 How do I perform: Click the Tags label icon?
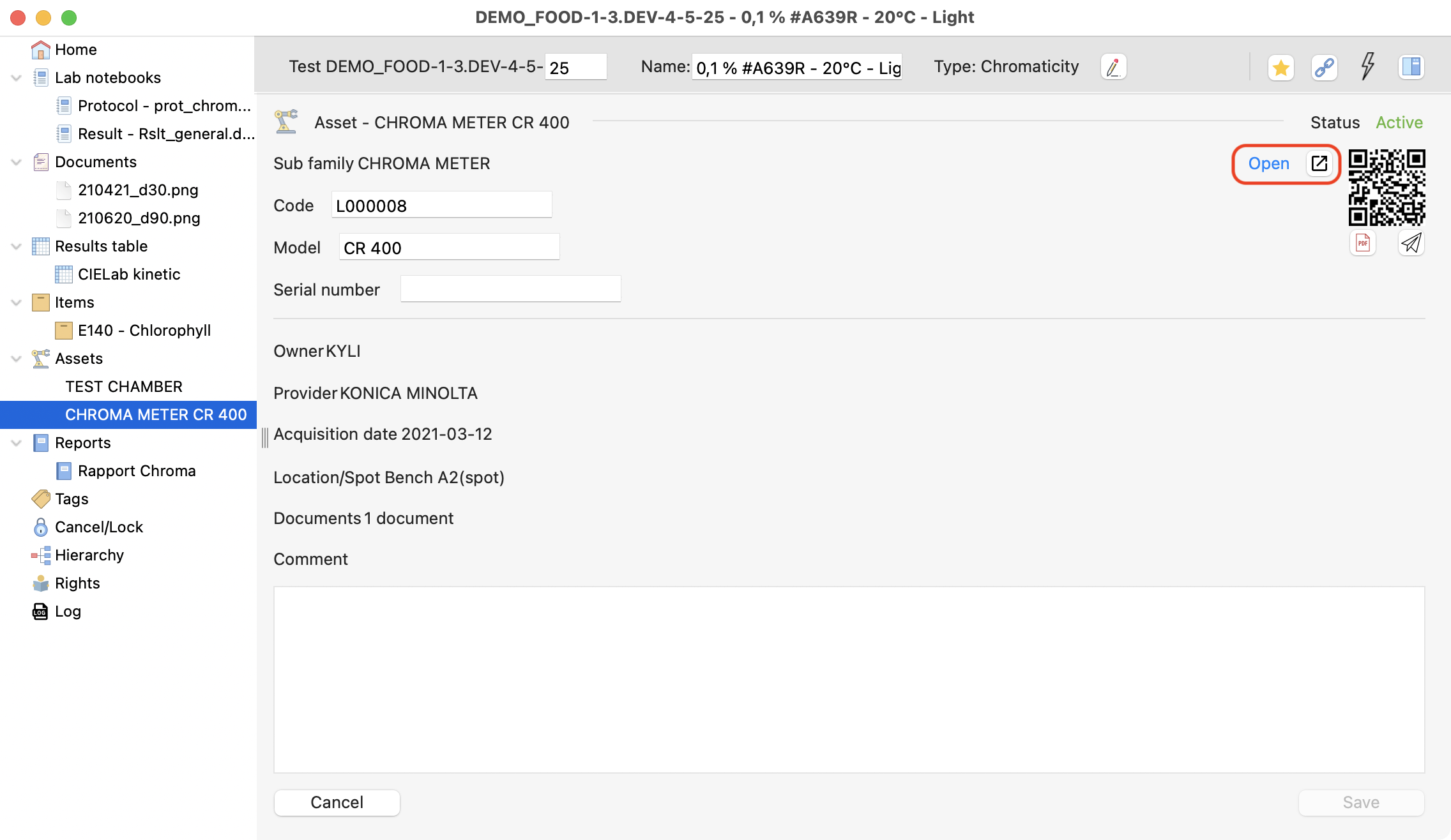40,499
